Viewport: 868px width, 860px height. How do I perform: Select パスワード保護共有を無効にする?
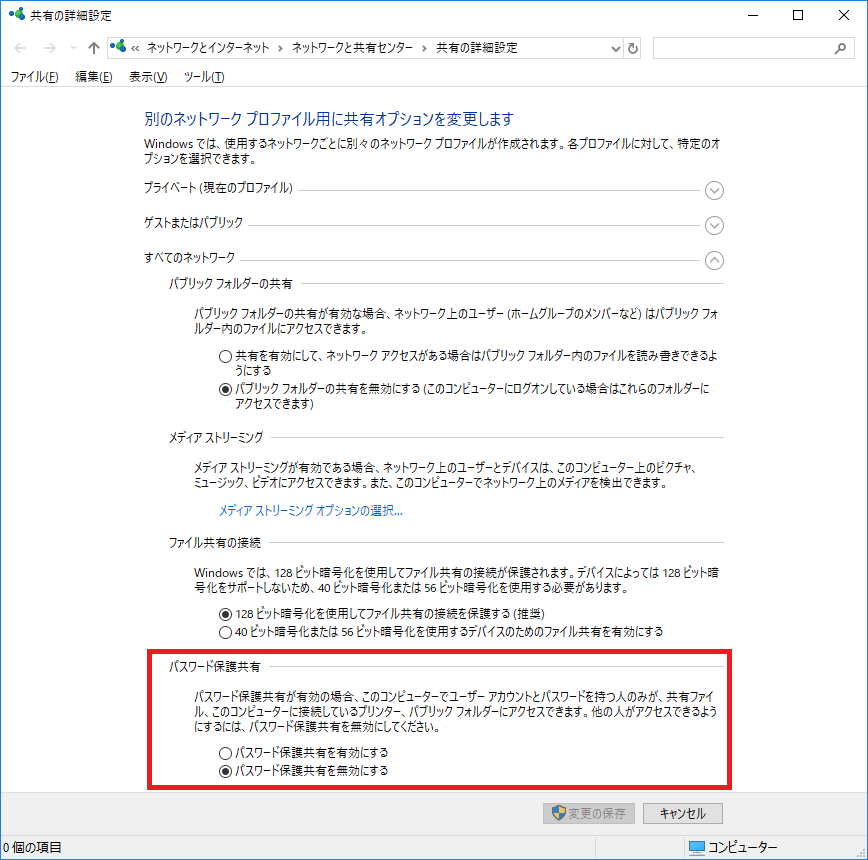[225, 771]
